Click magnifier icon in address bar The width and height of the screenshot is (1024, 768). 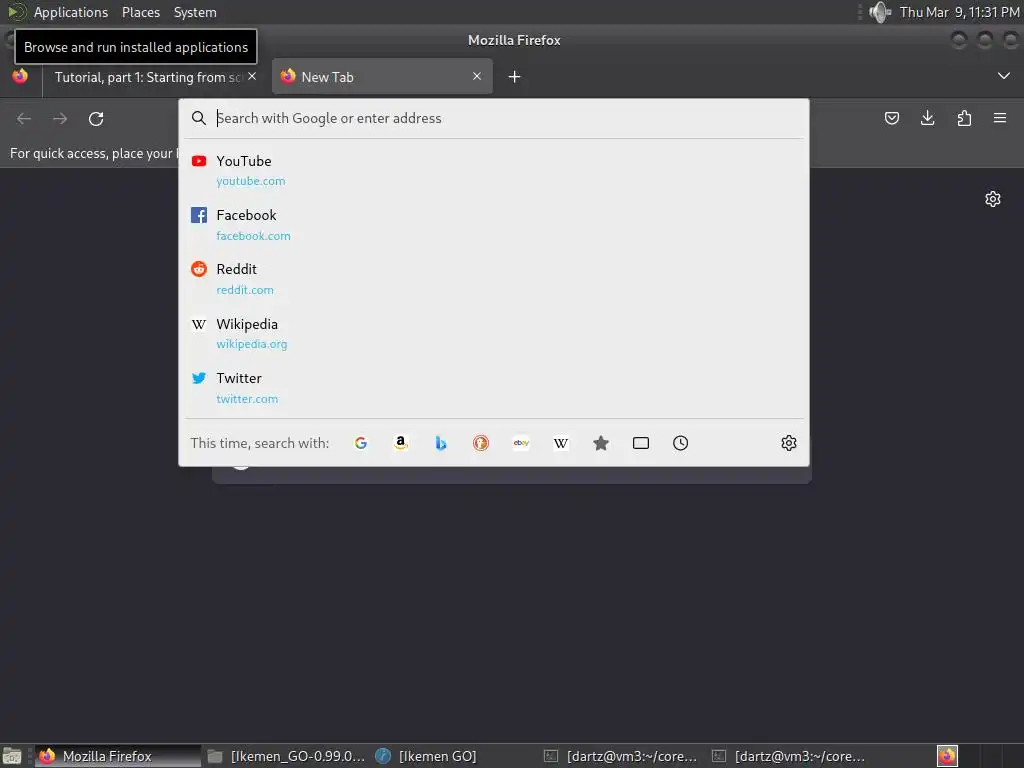pos(199,118)
